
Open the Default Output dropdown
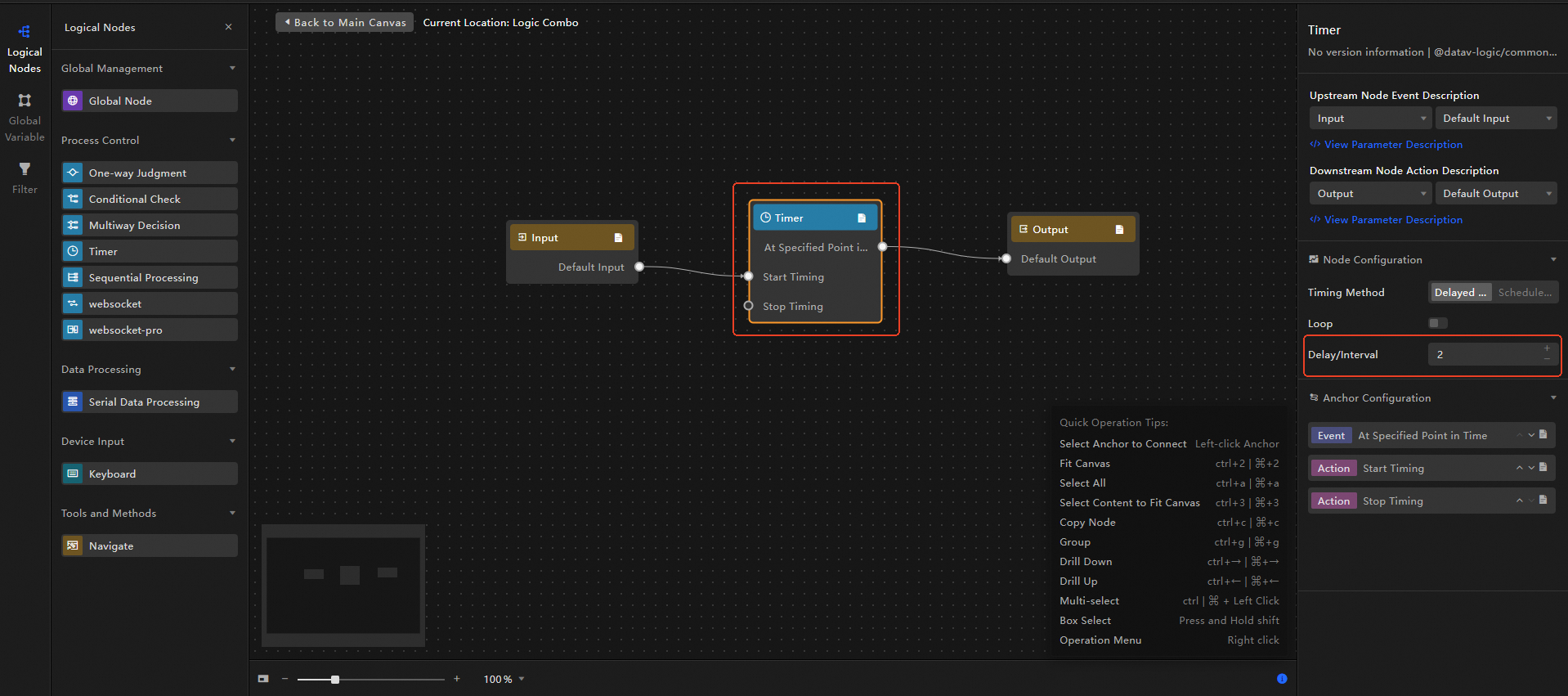tap(1496, 194)
